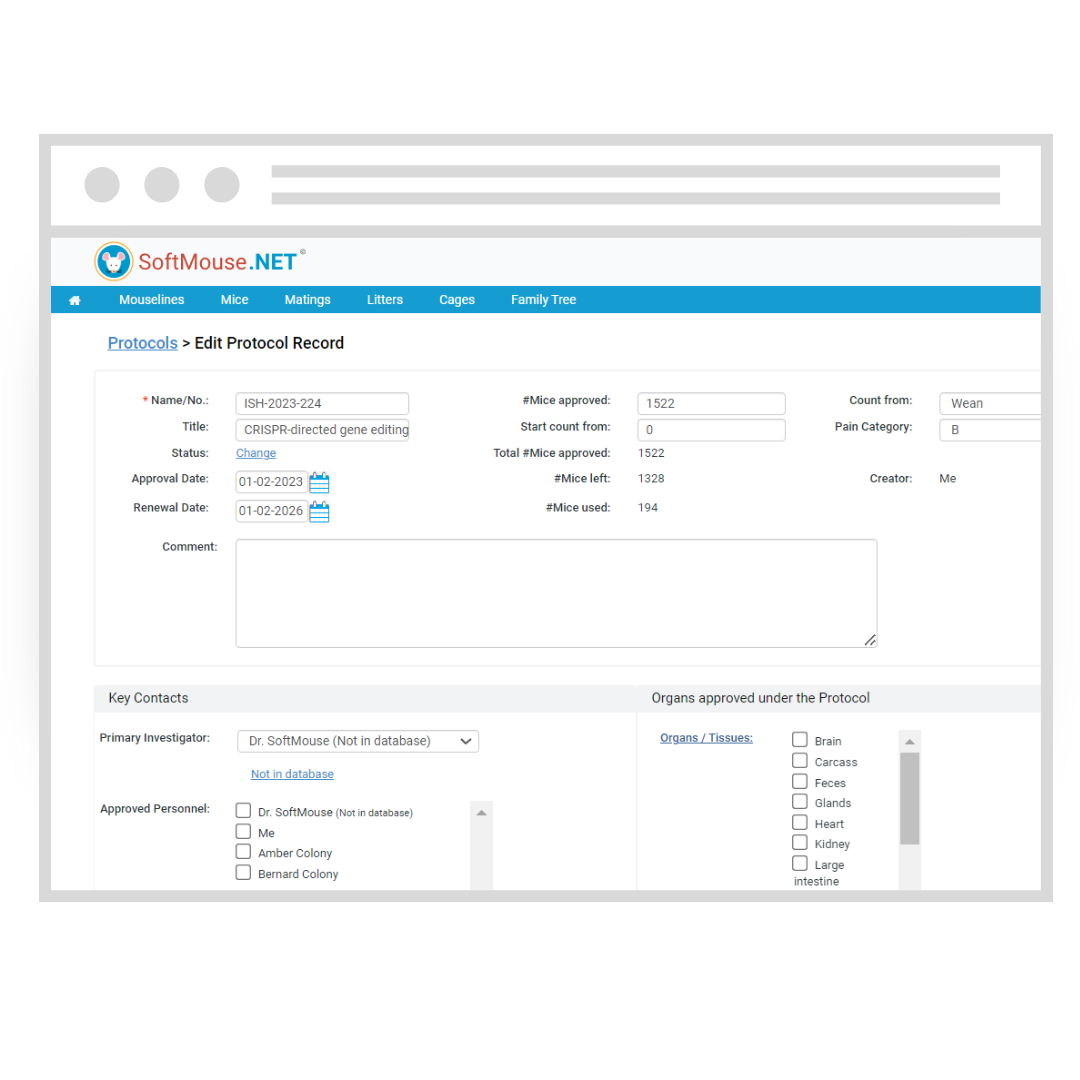
Task: Open the Mouselines menu
Action: [152, 300]
